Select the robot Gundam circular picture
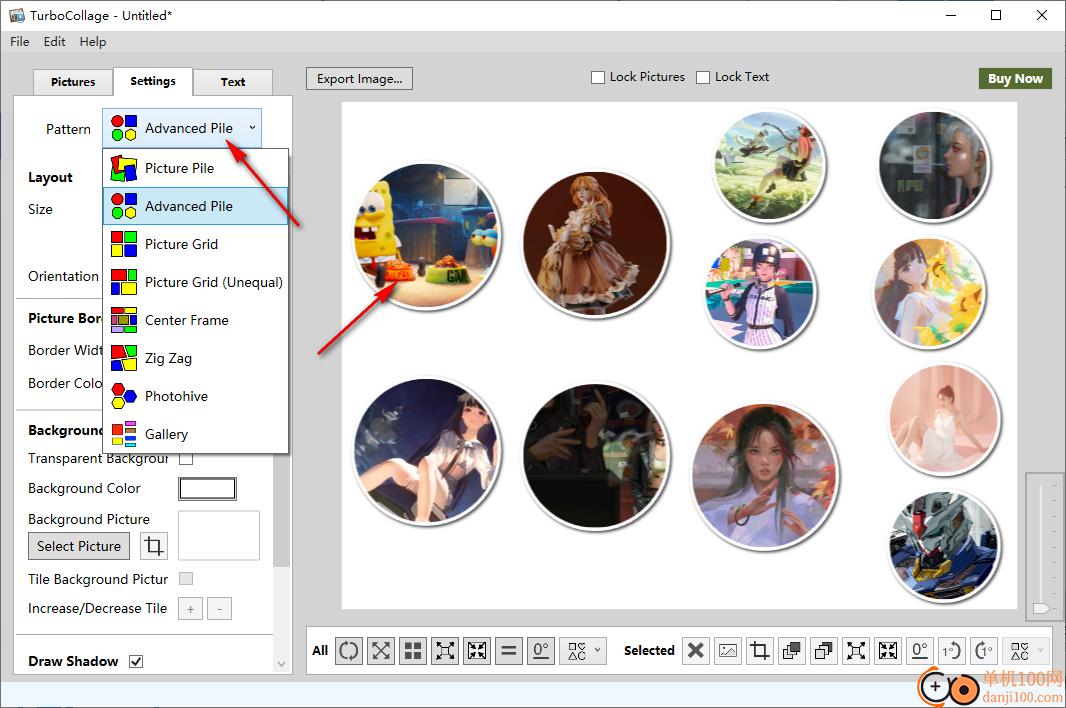Viewport: 1066px width, 708px height. (944, 546)
